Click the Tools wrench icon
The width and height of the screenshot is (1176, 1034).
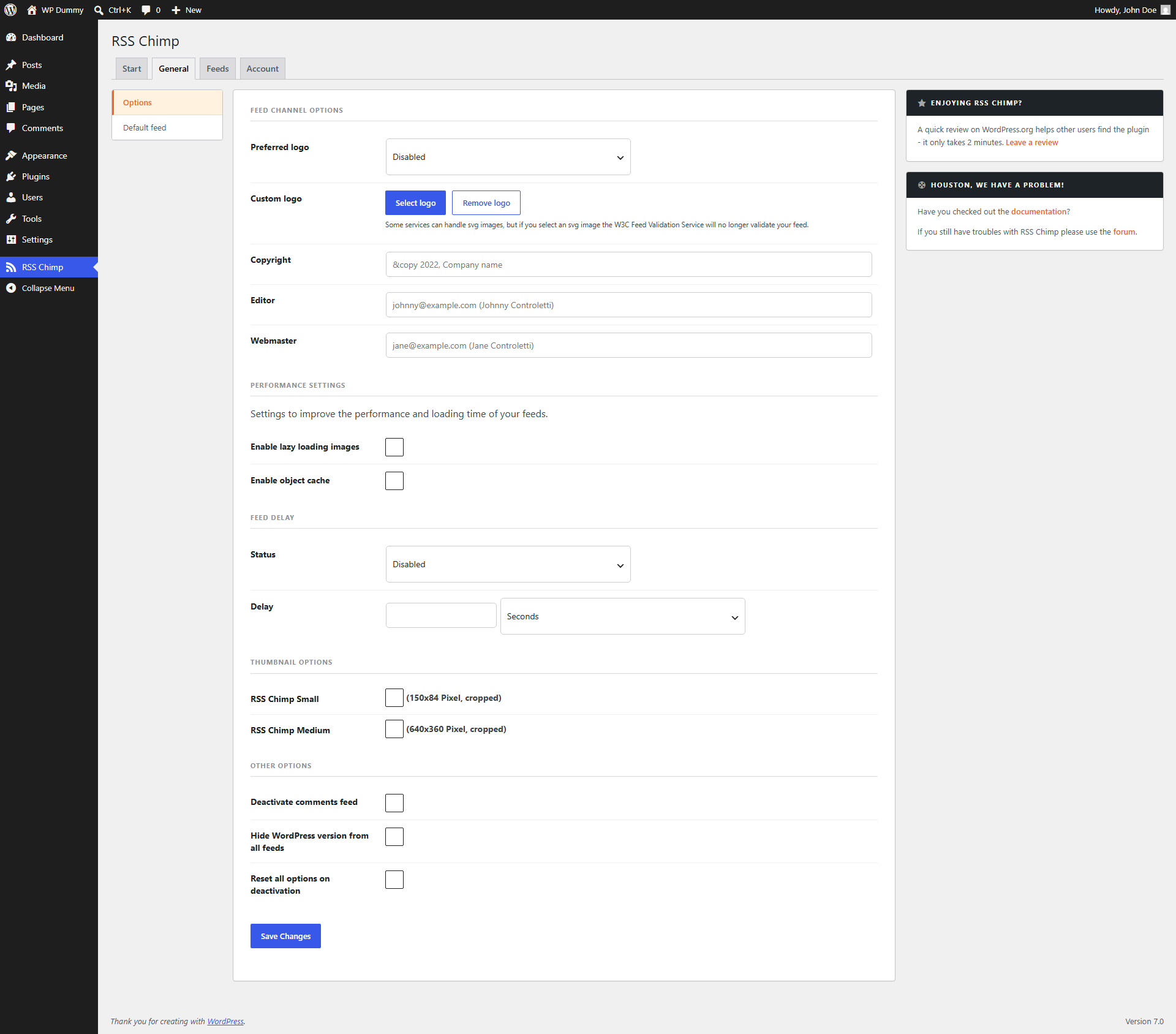[x=11, y=219]
